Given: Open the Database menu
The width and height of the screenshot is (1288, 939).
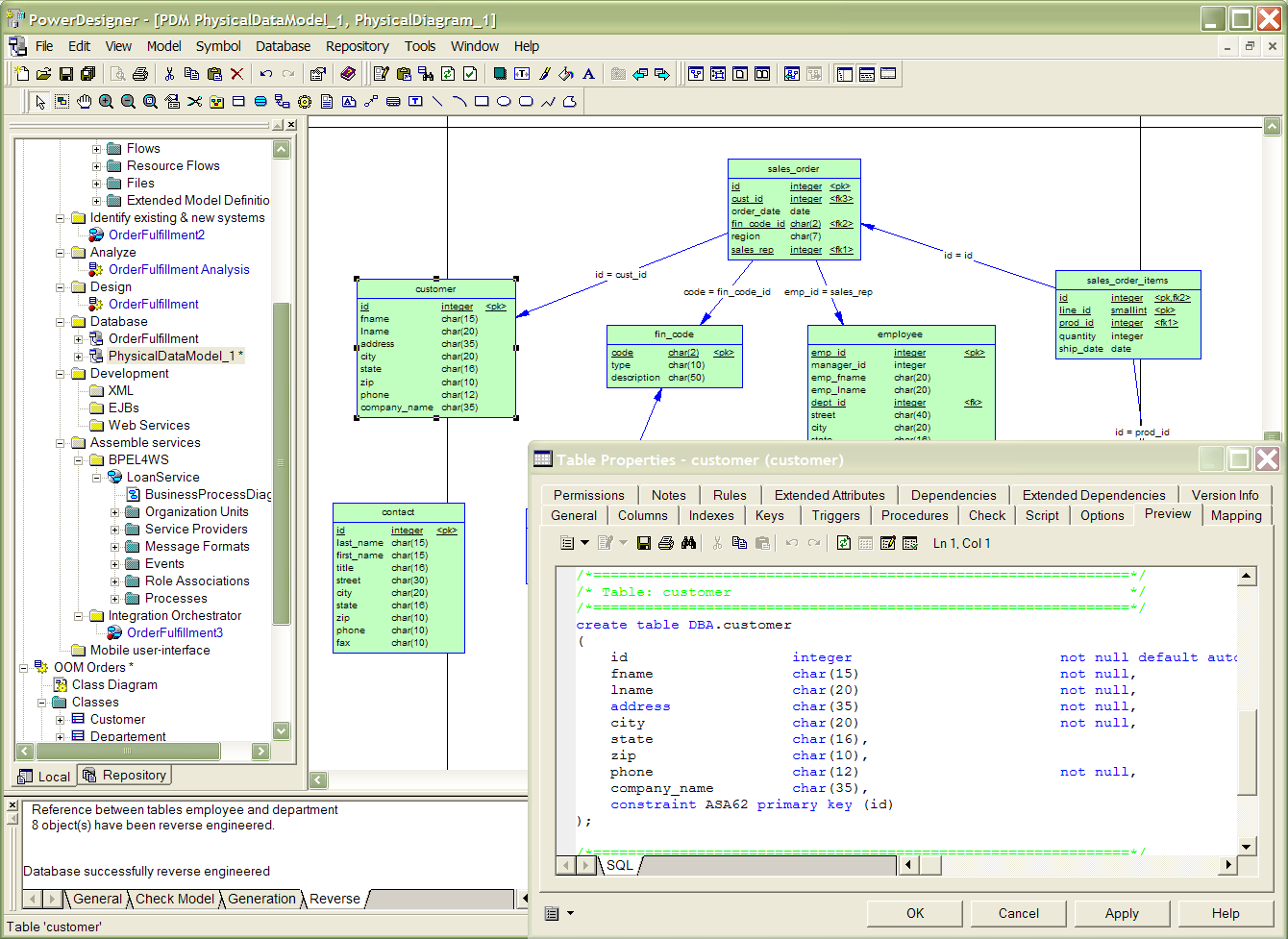Looking at the screenshot, I should pos(283,46).
